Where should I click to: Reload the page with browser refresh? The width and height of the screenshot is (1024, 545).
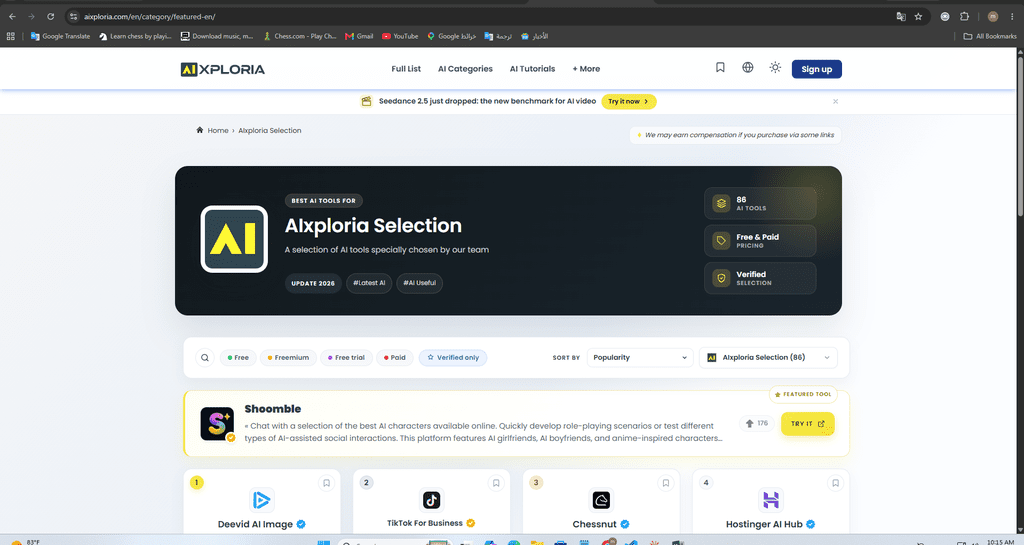(x=50, y=16)
